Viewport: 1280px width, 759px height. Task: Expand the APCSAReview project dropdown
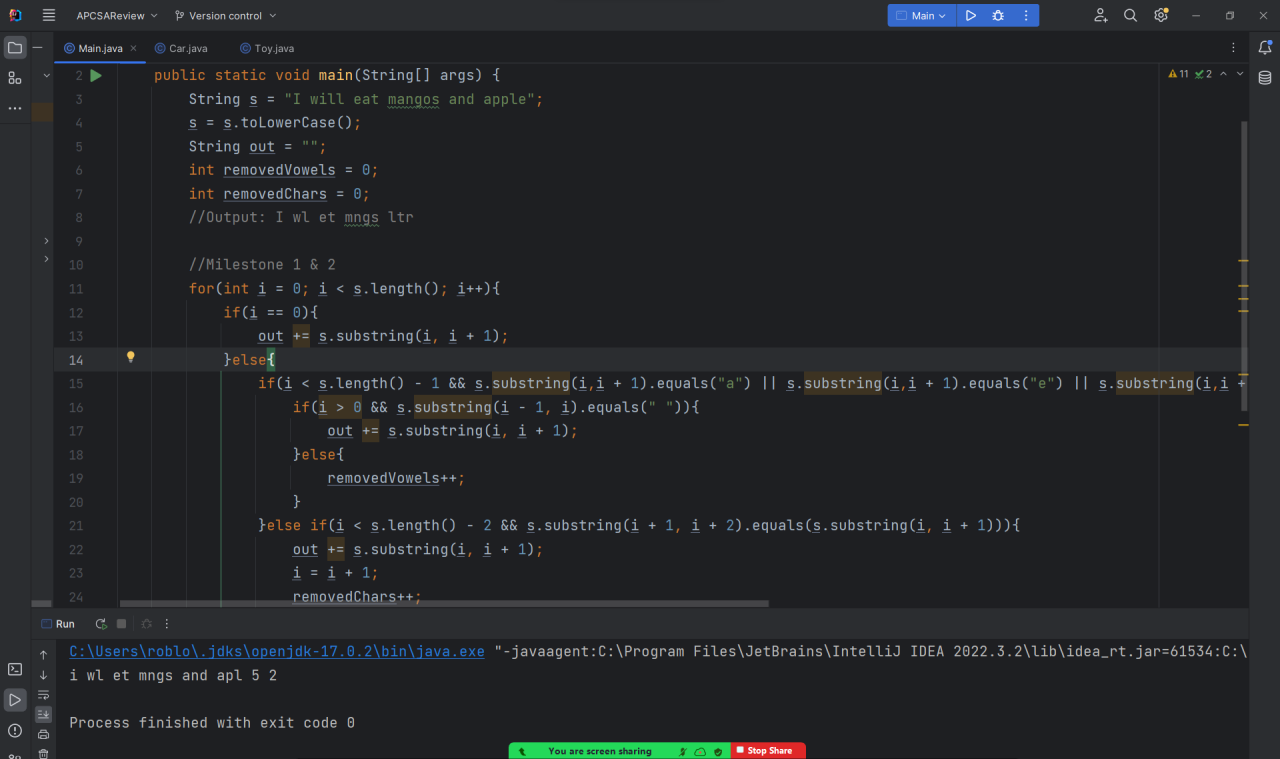tap(117, 16)
